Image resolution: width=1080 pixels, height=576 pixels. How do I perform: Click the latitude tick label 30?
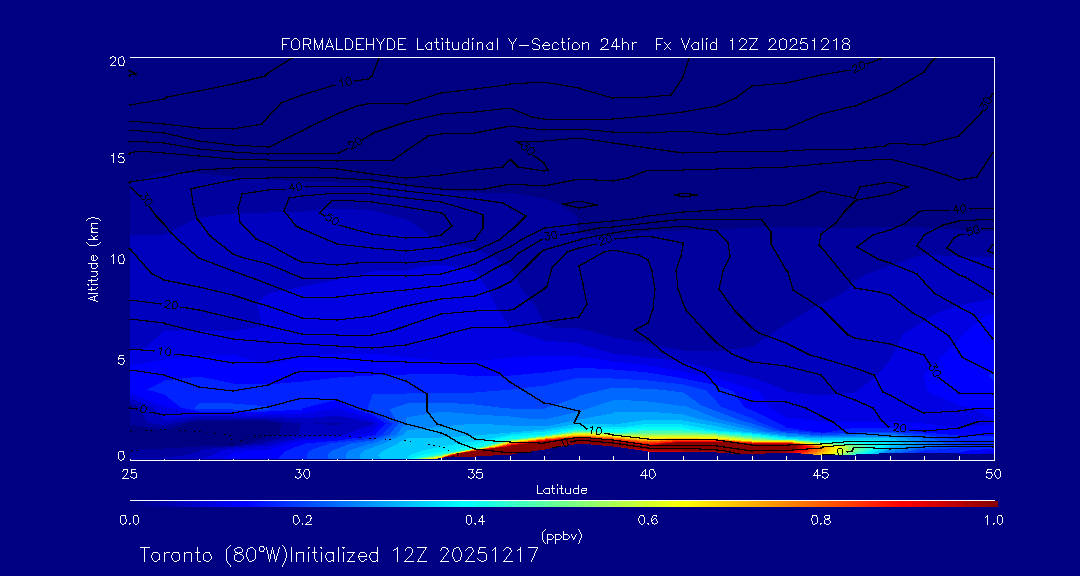pyautogui.click(x=302, y=472)
